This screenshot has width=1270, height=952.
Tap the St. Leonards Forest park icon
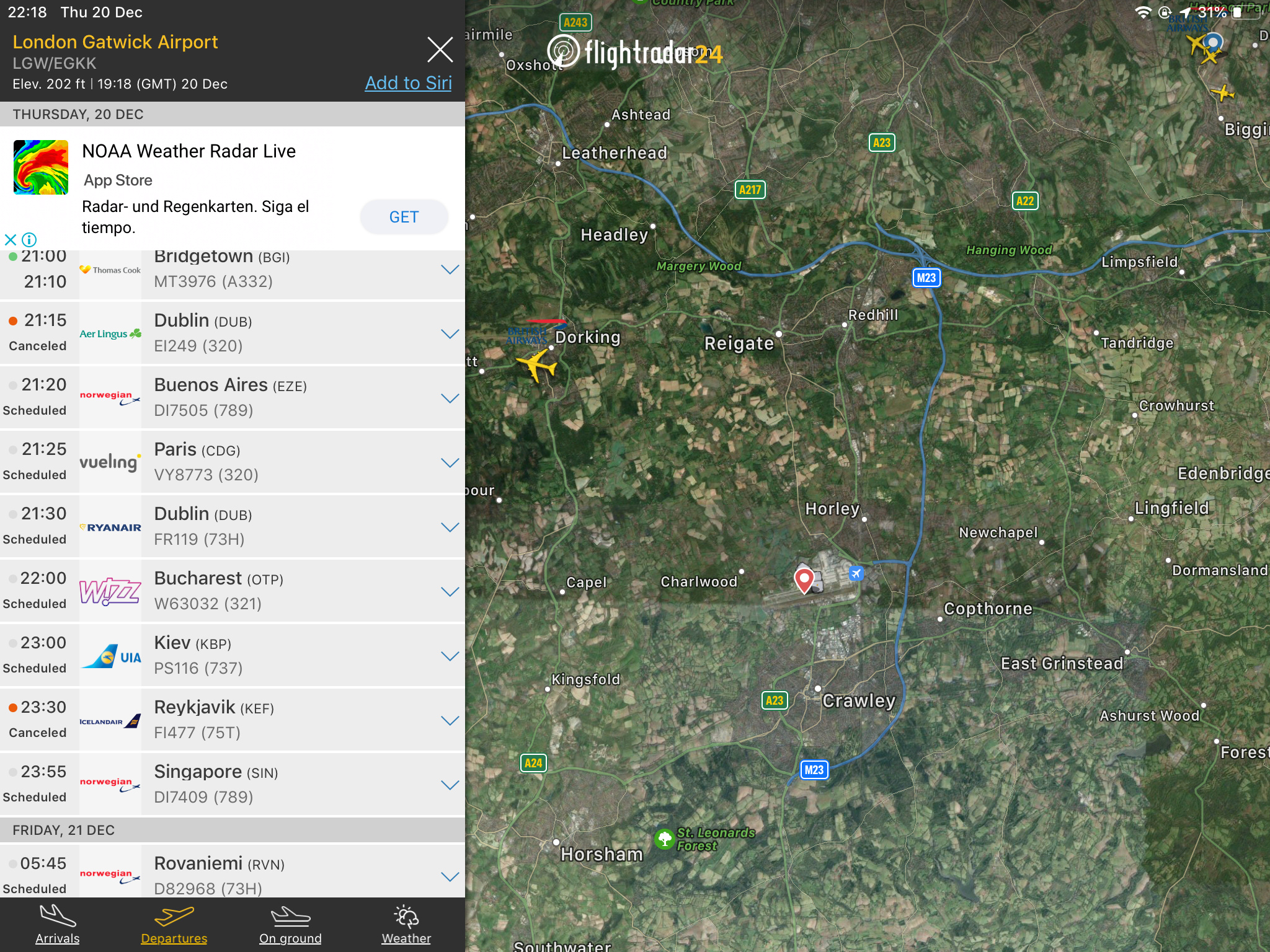(x=664, y=839)
